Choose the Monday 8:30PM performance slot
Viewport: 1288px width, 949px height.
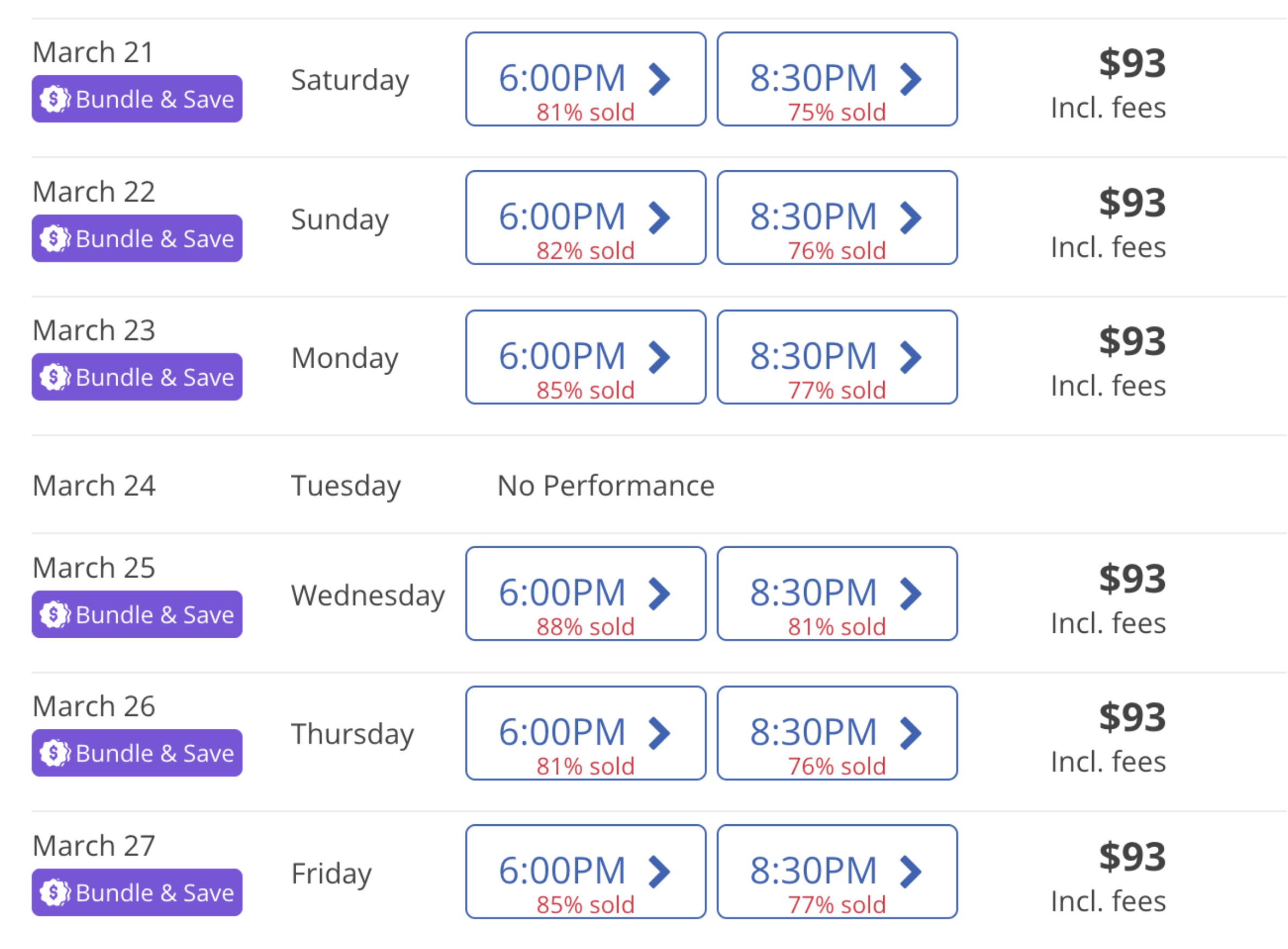[836, 357]
